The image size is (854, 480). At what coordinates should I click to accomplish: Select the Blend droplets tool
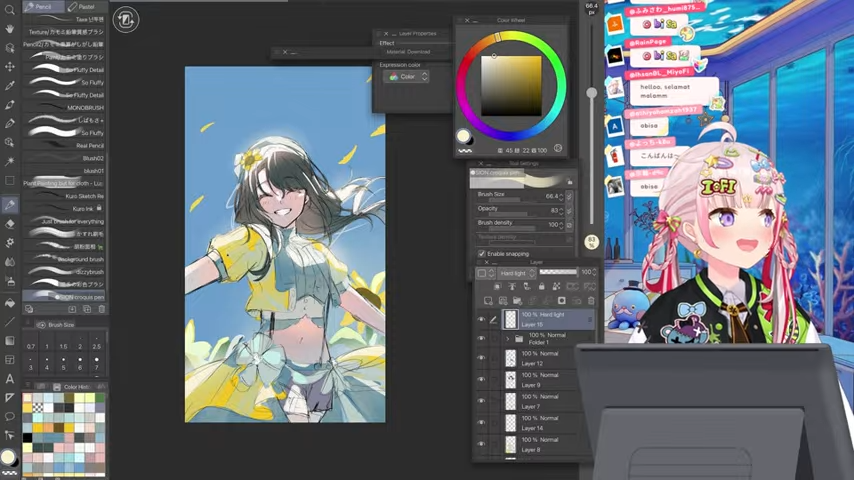9,262
